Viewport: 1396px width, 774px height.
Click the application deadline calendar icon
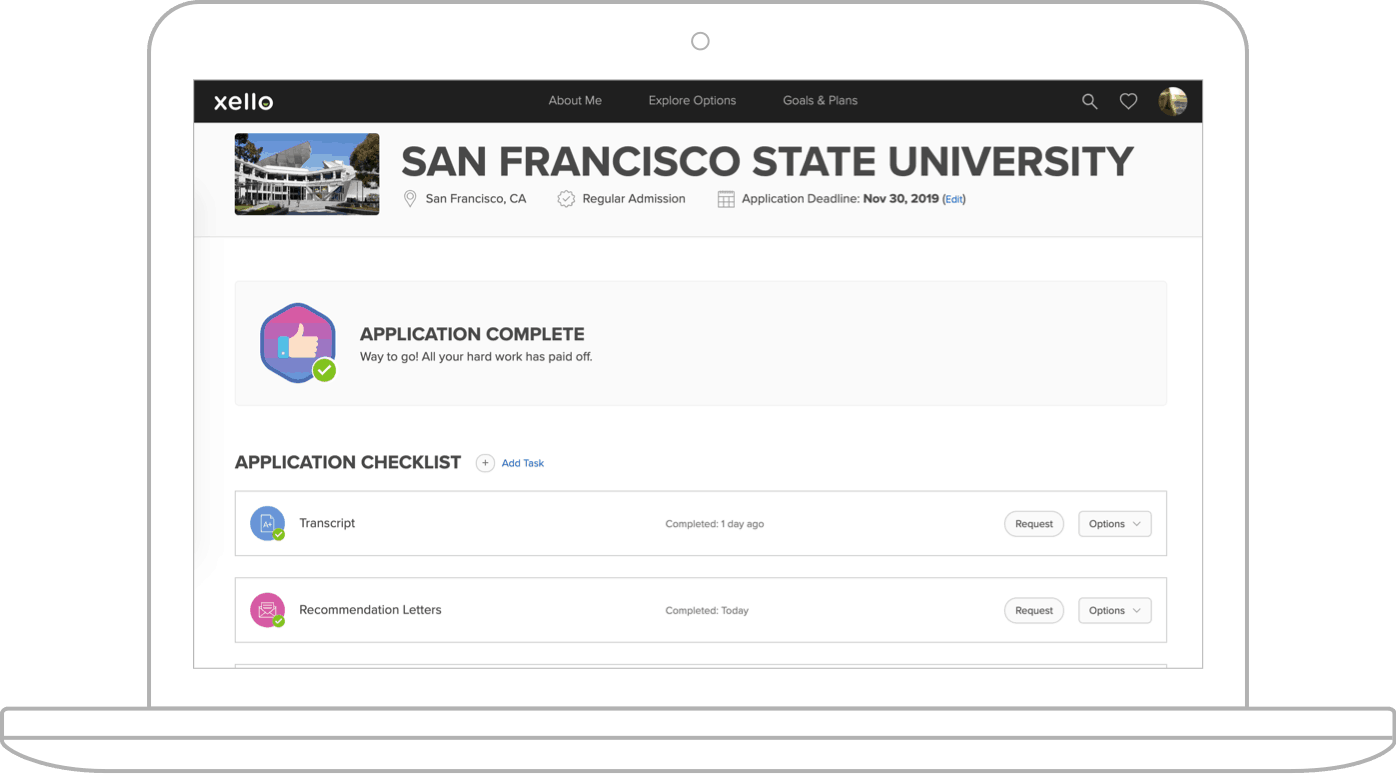click(x=726, y=199)
